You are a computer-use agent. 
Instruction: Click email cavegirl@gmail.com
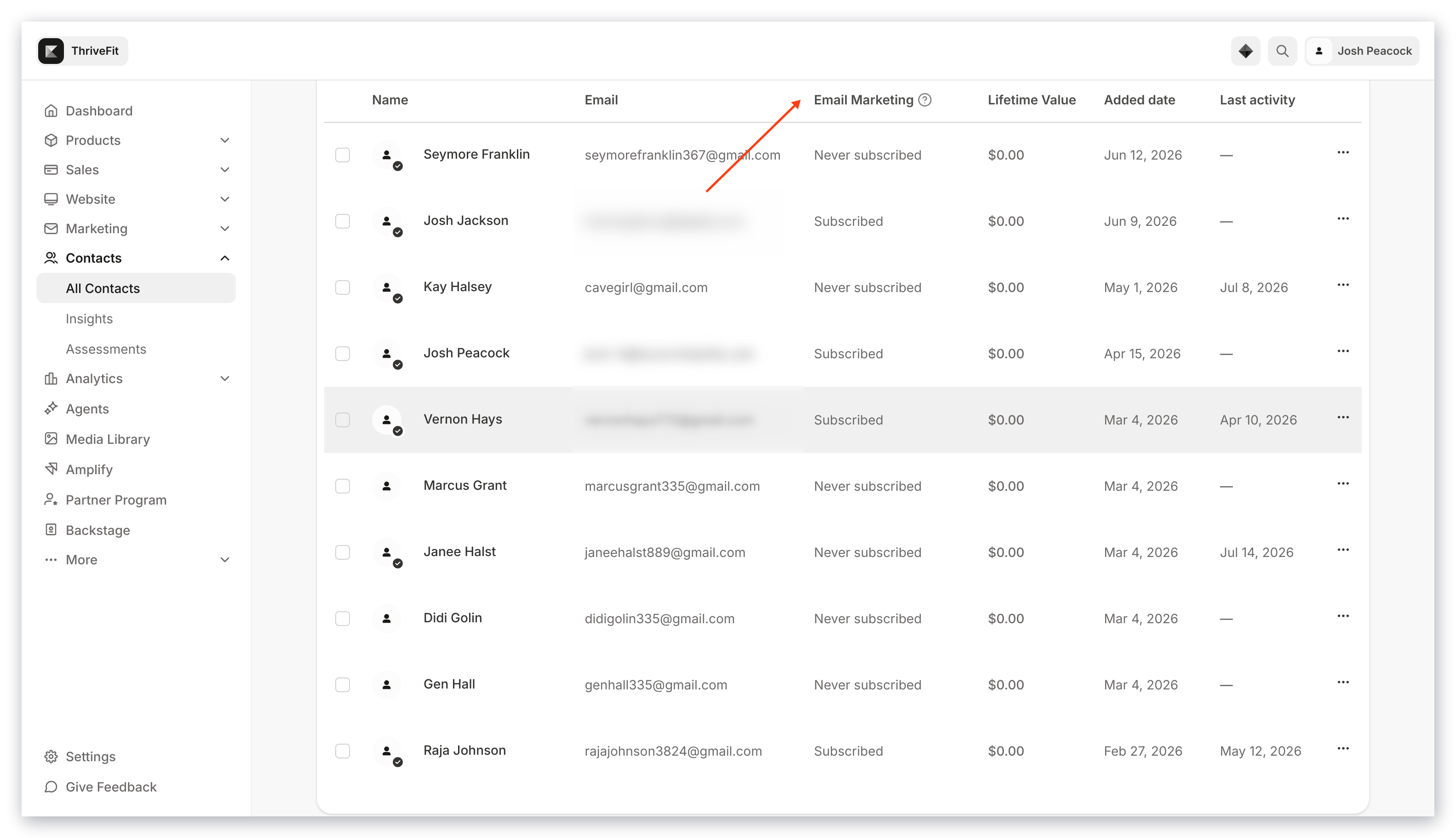[x=646, y=287]
